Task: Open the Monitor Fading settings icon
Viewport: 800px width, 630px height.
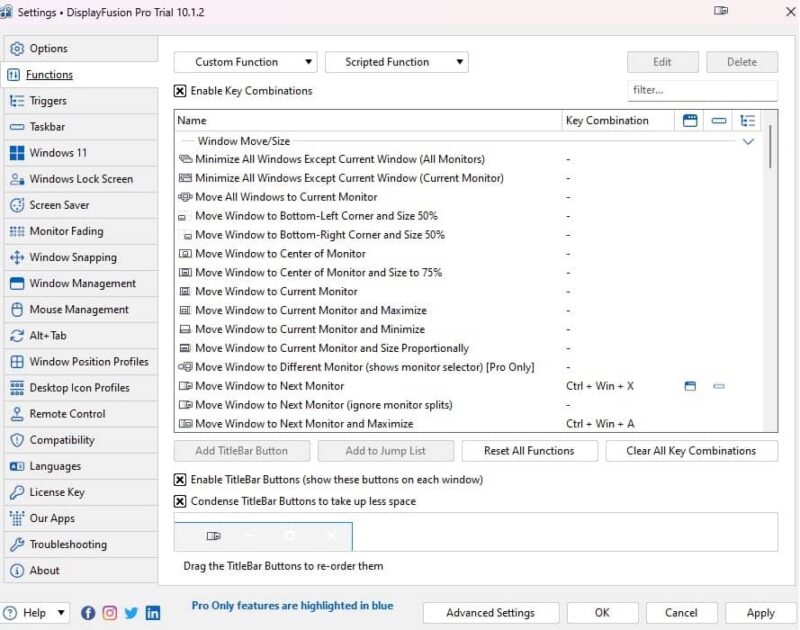Action: [15, 231]
